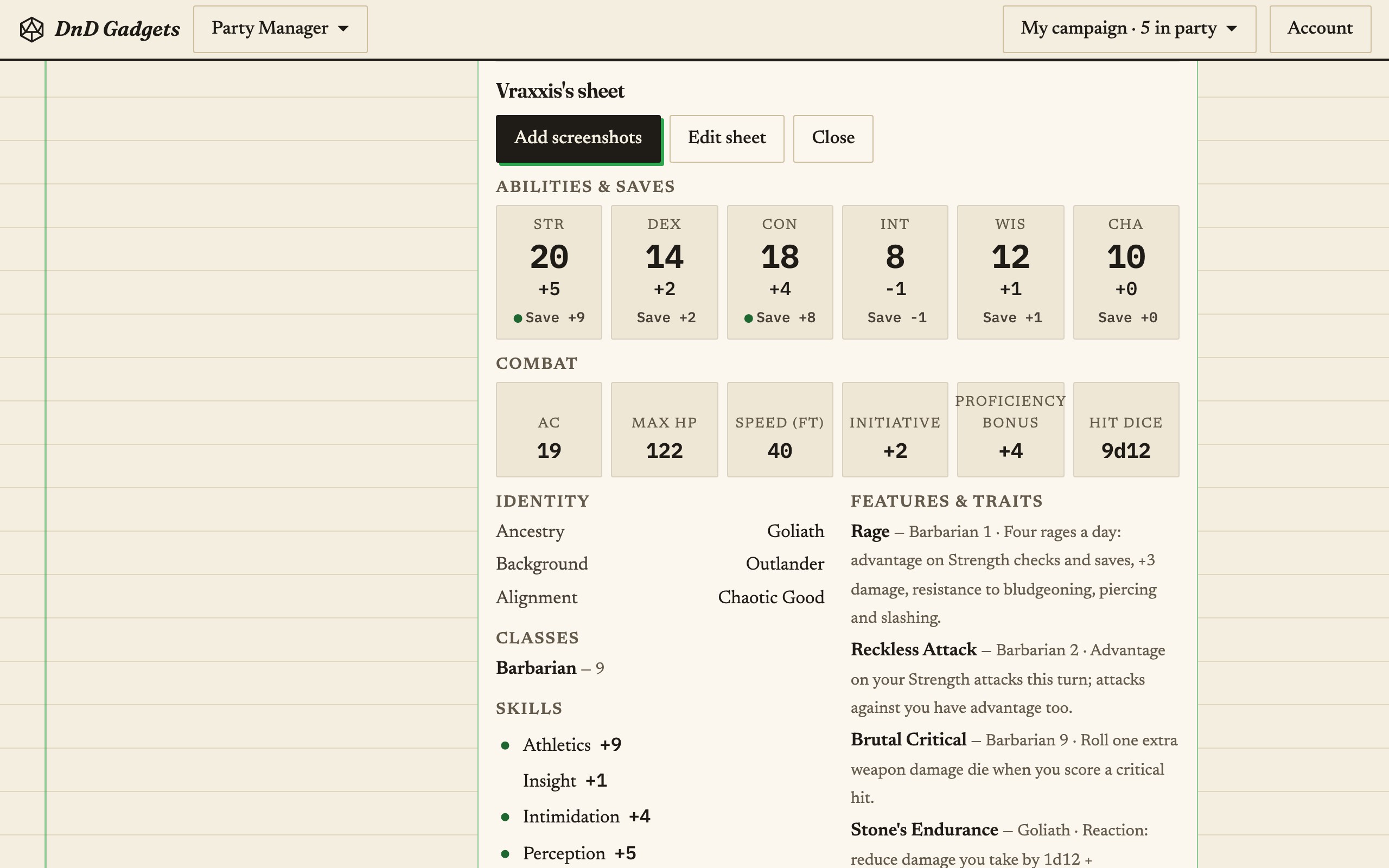Click the Abilities & Saves section heading
The image size is (1389, 868).
[x=585, y=187]
